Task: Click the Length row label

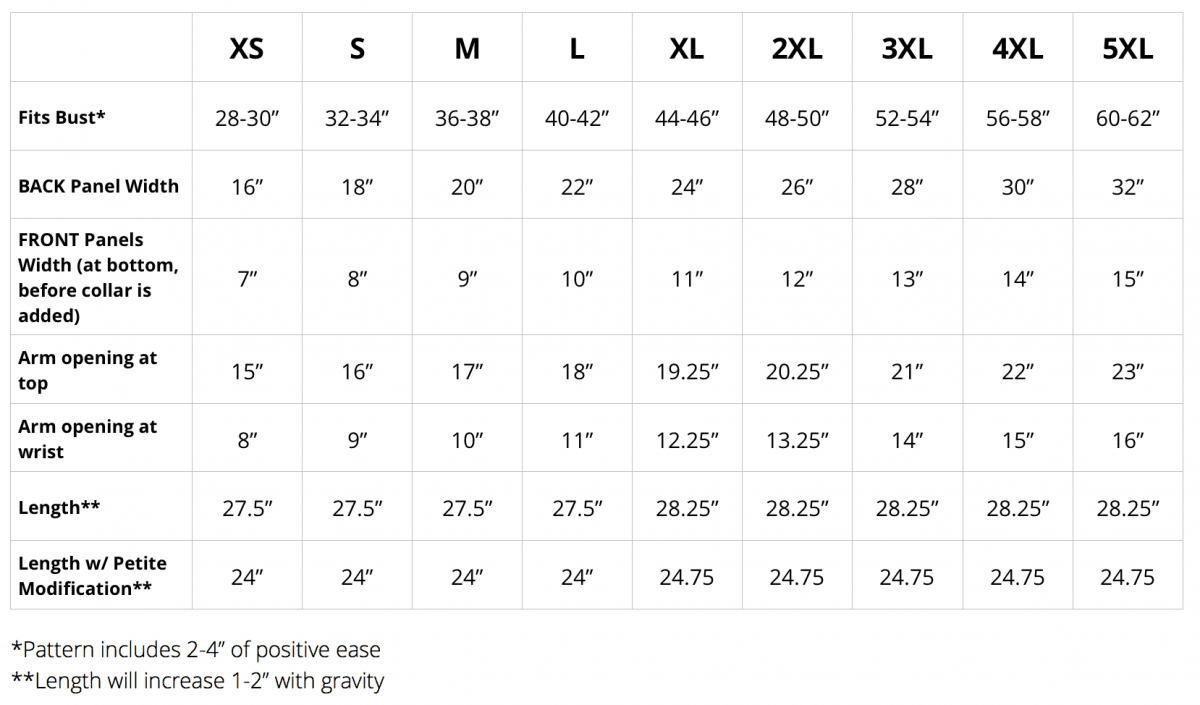Action: [x=59, y=507]
